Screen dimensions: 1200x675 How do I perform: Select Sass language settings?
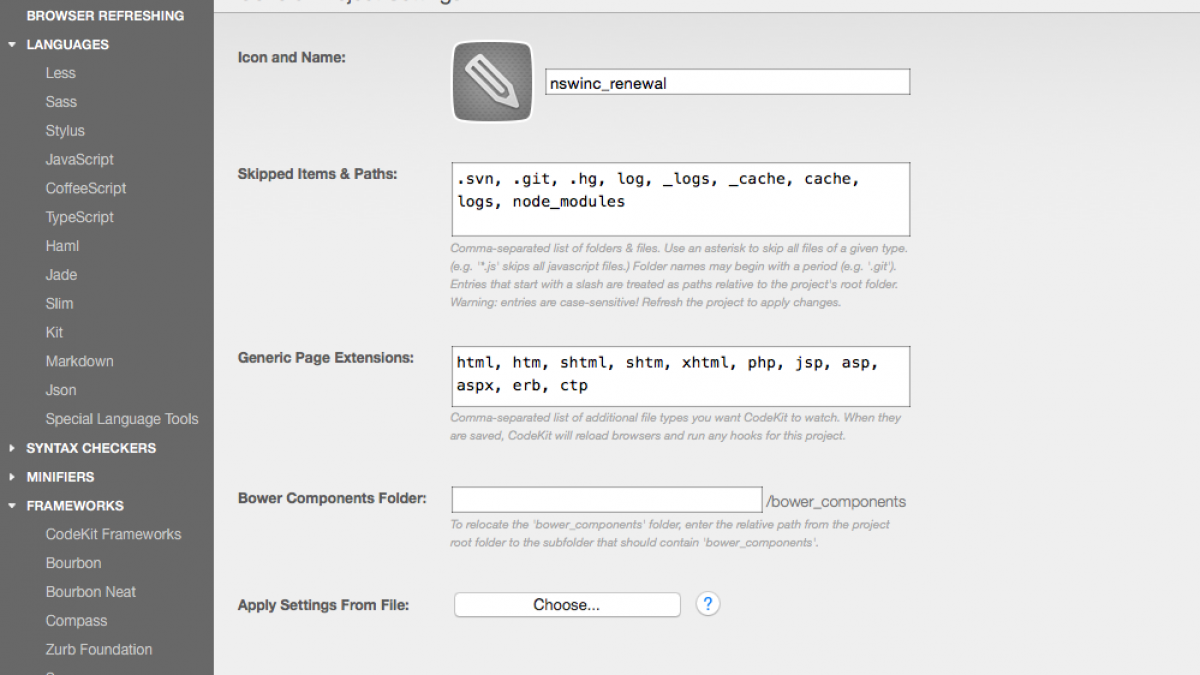[61, 102]
